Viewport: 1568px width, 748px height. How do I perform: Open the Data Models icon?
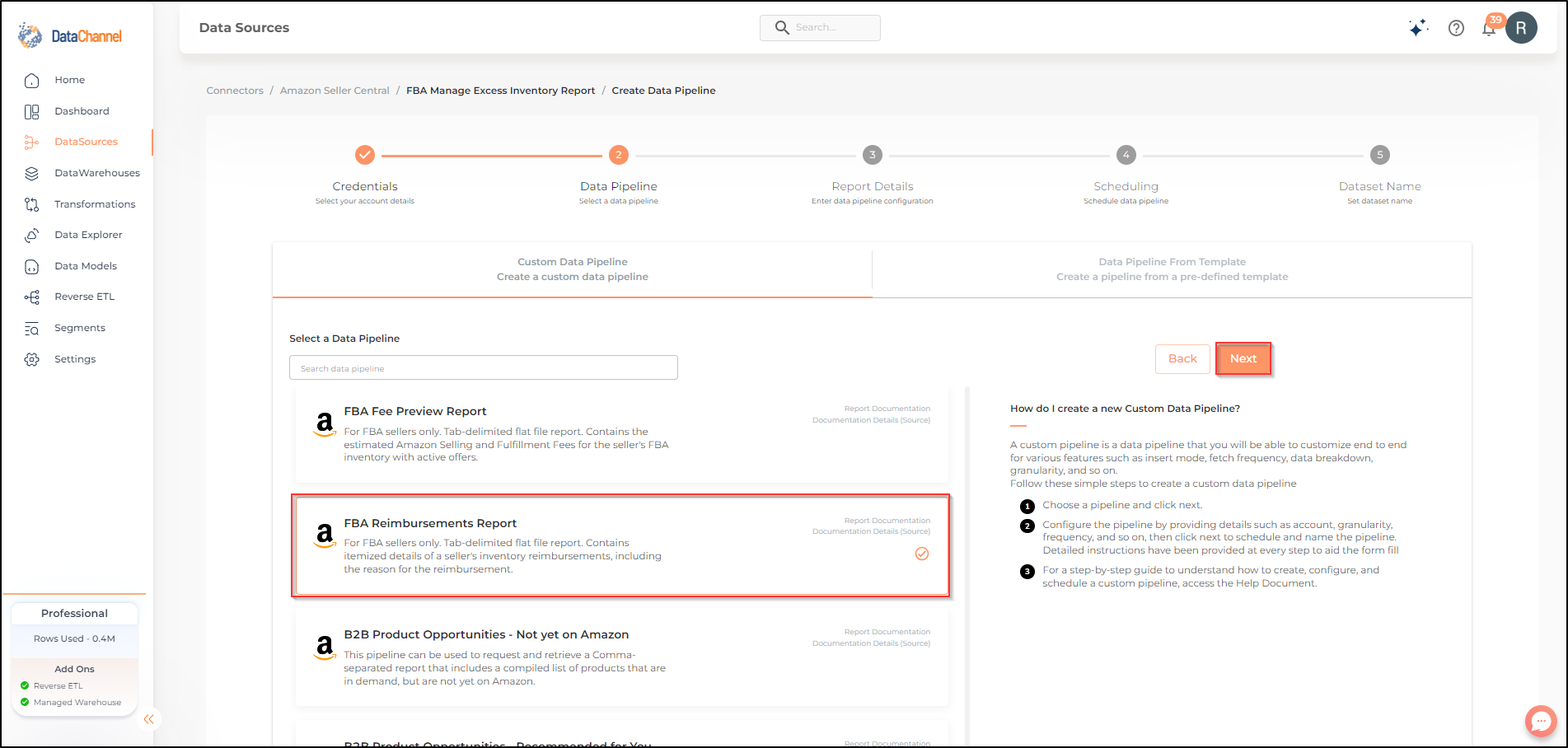(31, 266)
